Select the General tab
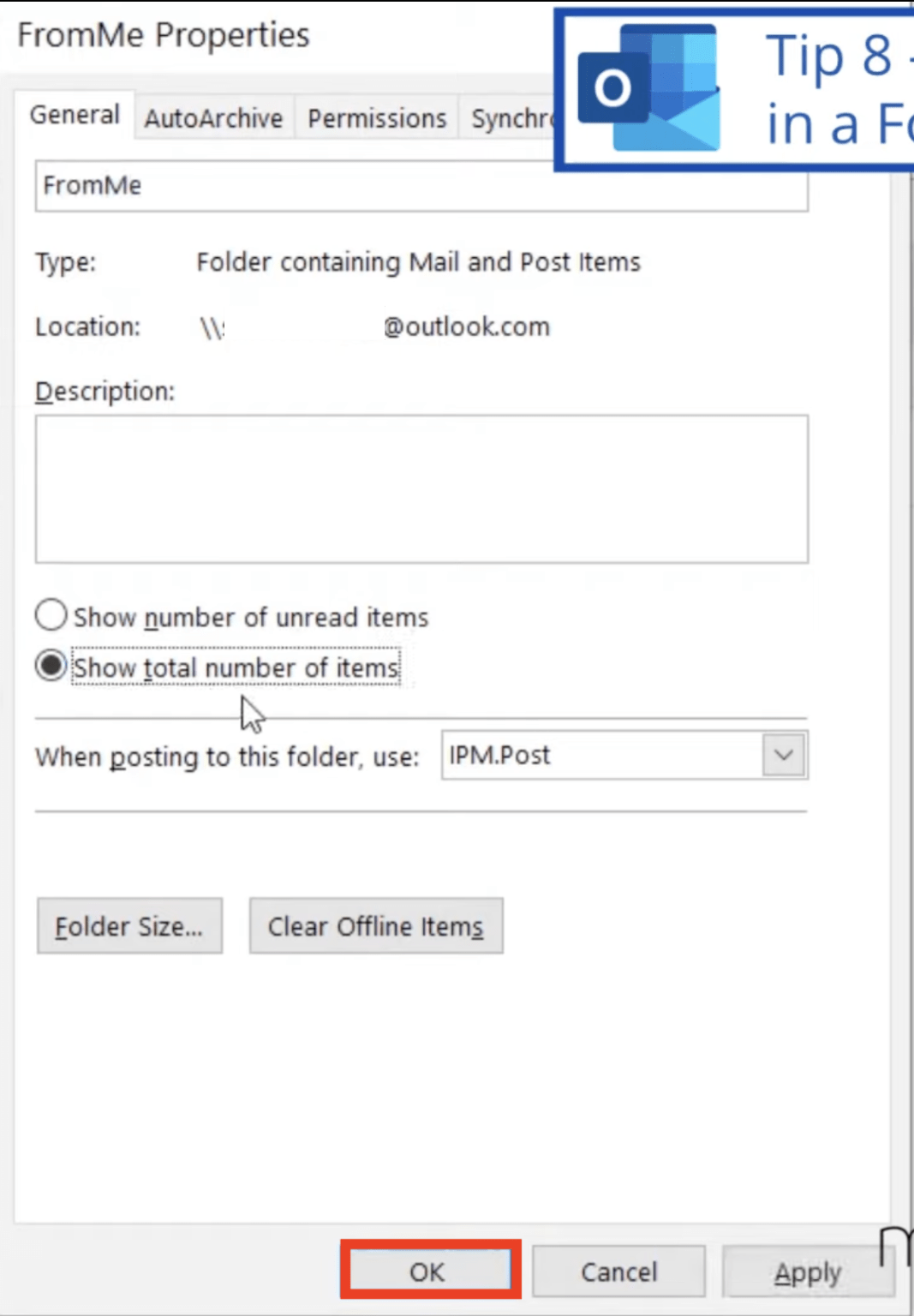 click(75, 115)
